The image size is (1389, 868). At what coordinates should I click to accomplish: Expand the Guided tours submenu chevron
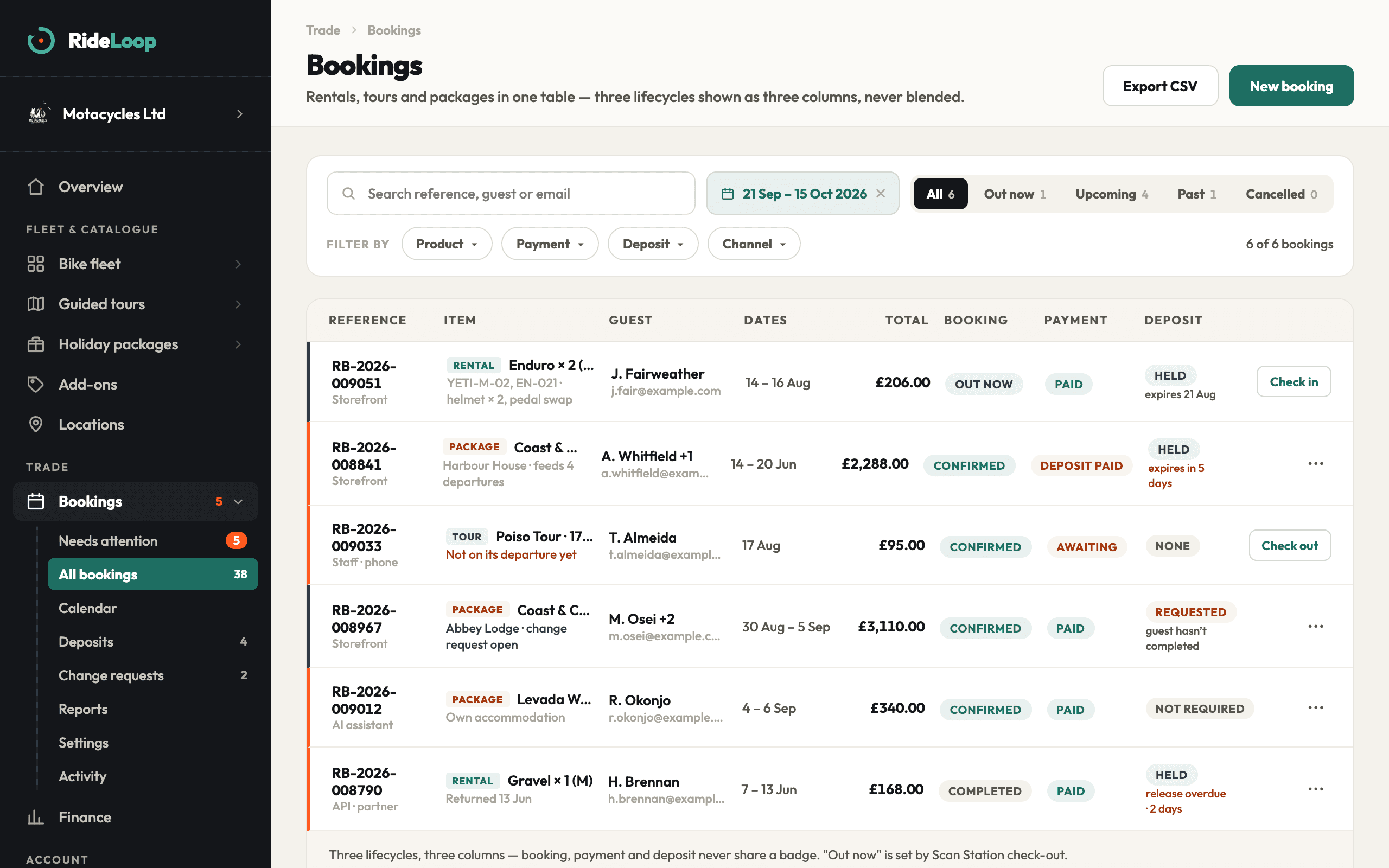(x=238, y=304)
